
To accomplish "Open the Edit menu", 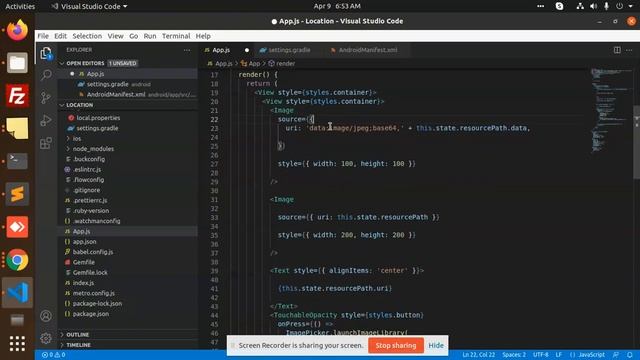I will 60,36.
